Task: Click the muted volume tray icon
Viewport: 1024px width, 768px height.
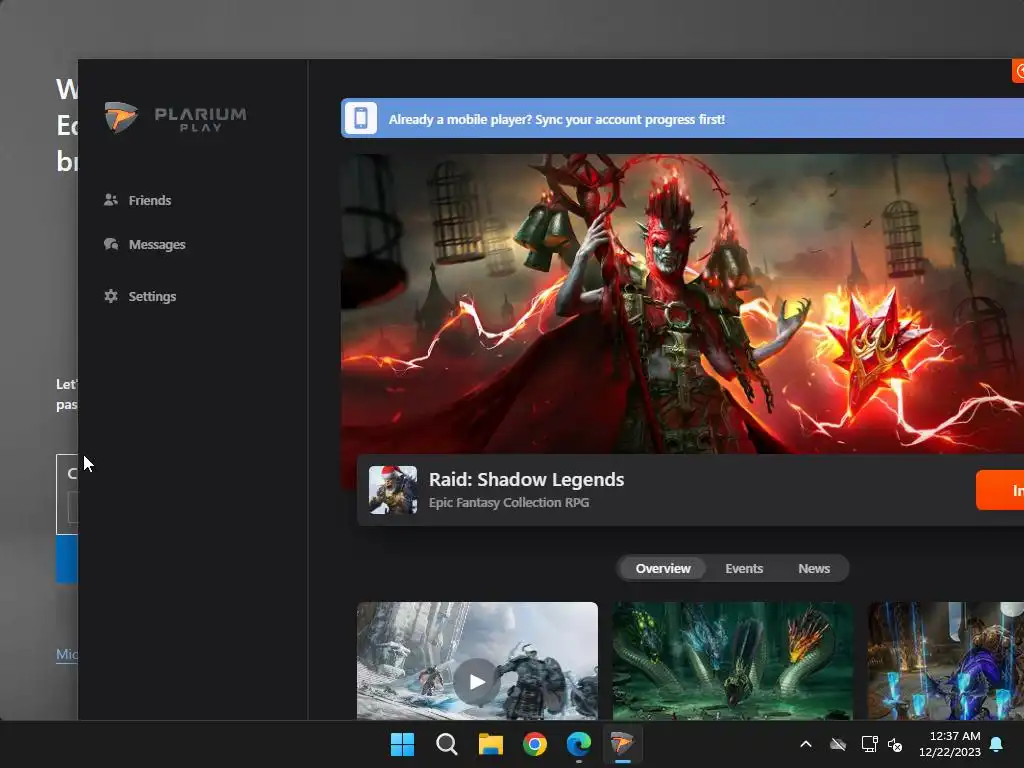Action: [x=895, y=744]
